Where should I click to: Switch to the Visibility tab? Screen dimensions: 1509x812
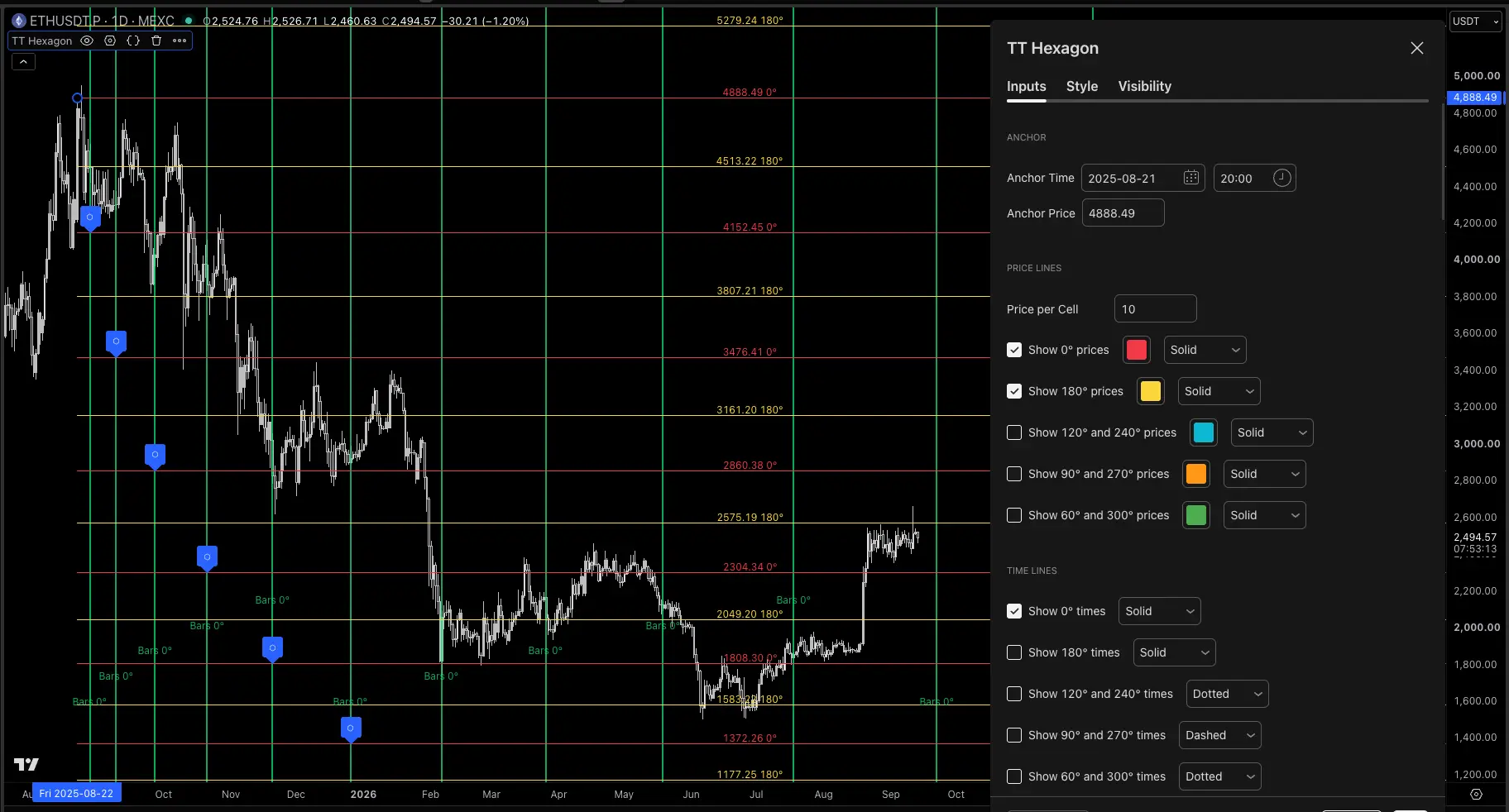[x=1144, y=86]
